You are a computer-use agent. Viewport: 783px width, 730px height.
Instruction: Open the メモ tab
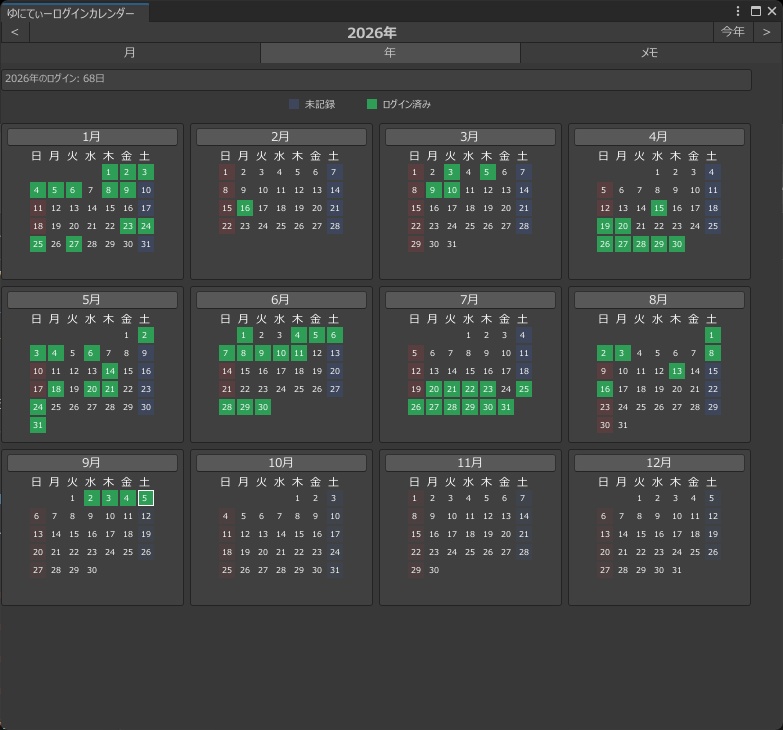[x=649, y=52]
